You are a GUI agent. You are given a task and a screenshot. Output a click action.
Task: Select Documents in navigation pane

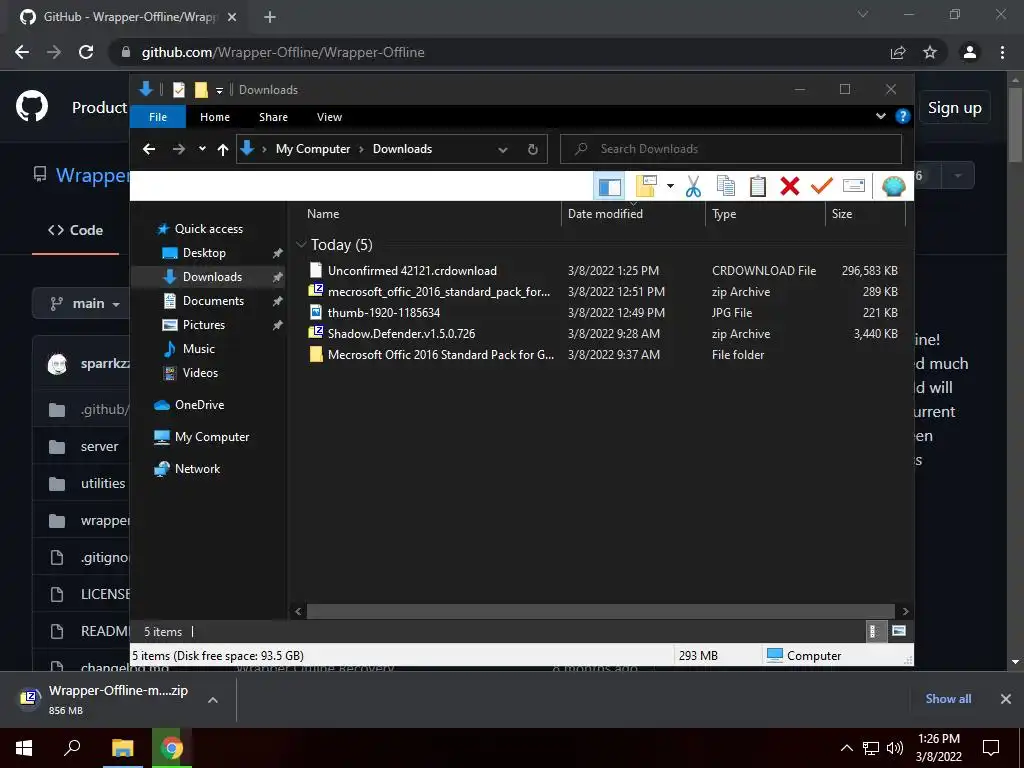(x=213, y=300)
